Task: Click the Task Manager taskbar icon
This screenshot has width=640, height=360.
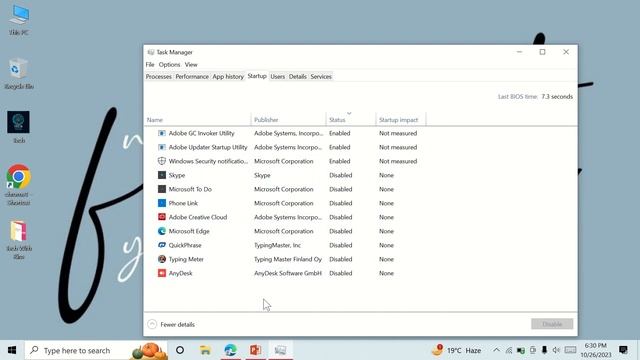Action: pos(280,350)
